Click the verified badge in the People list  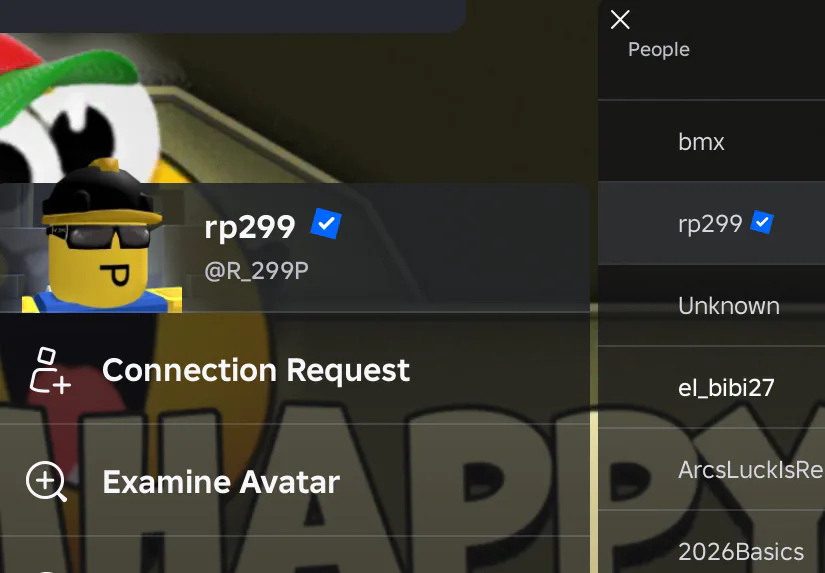pyautogui.click(x=762, y=222)
